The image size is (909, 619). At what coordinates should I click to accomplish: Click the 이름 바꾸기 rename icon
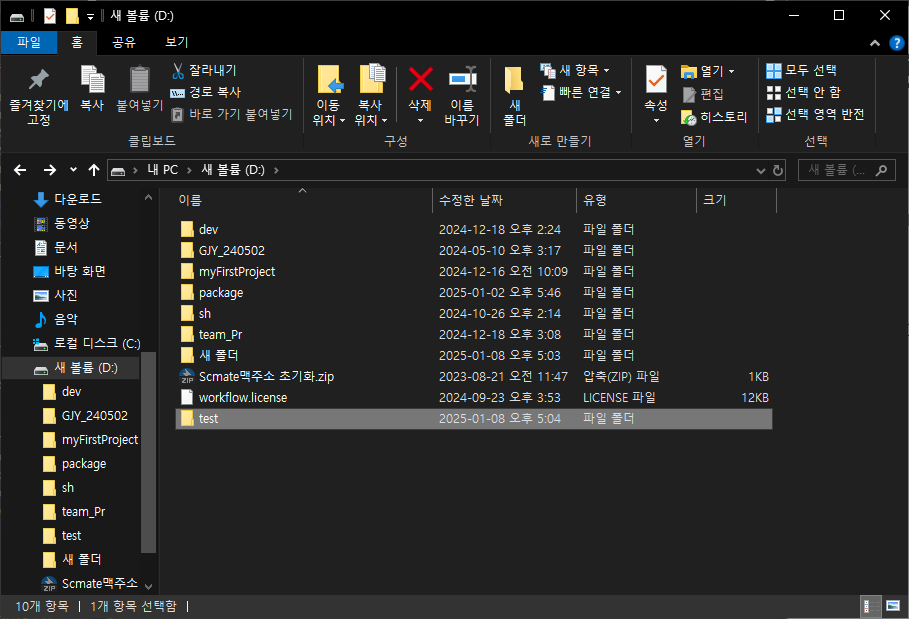(462, 79)
